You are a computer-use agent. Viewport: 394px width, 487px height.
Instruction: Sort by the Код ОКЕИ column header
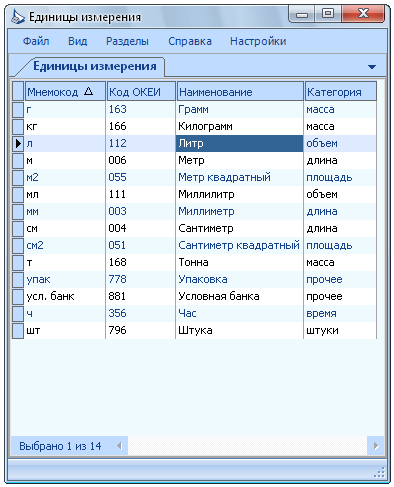pyautogui.click(x=141, y=91)
